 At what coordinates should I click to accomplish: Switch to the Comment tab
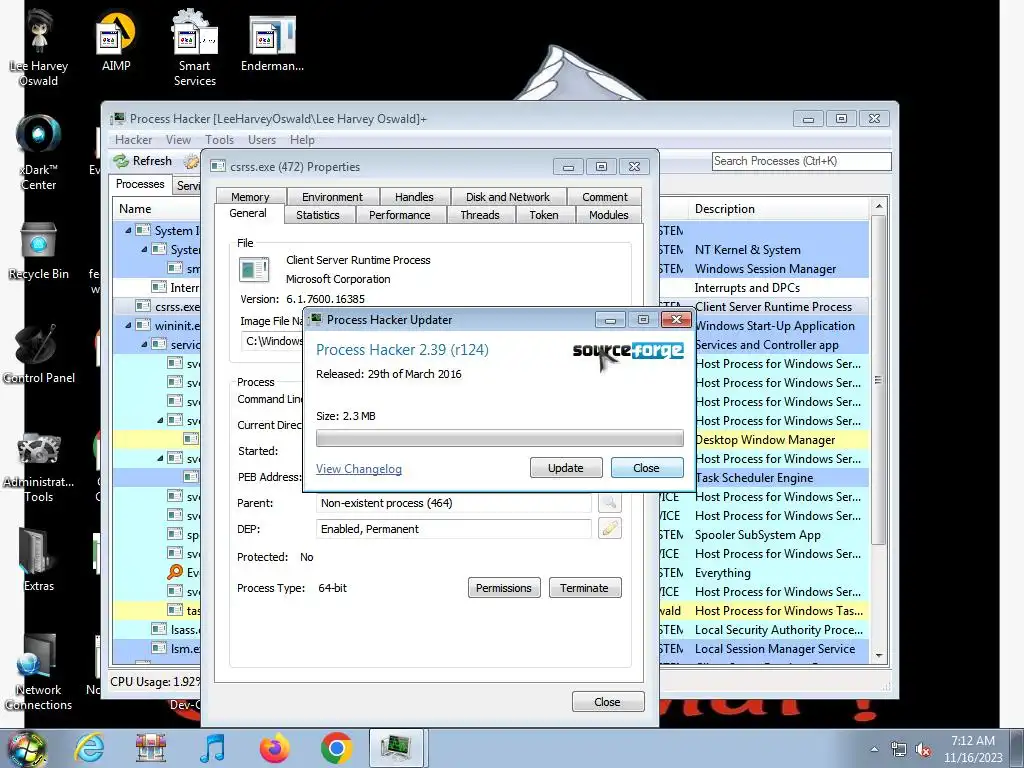[x=605, y=197]
